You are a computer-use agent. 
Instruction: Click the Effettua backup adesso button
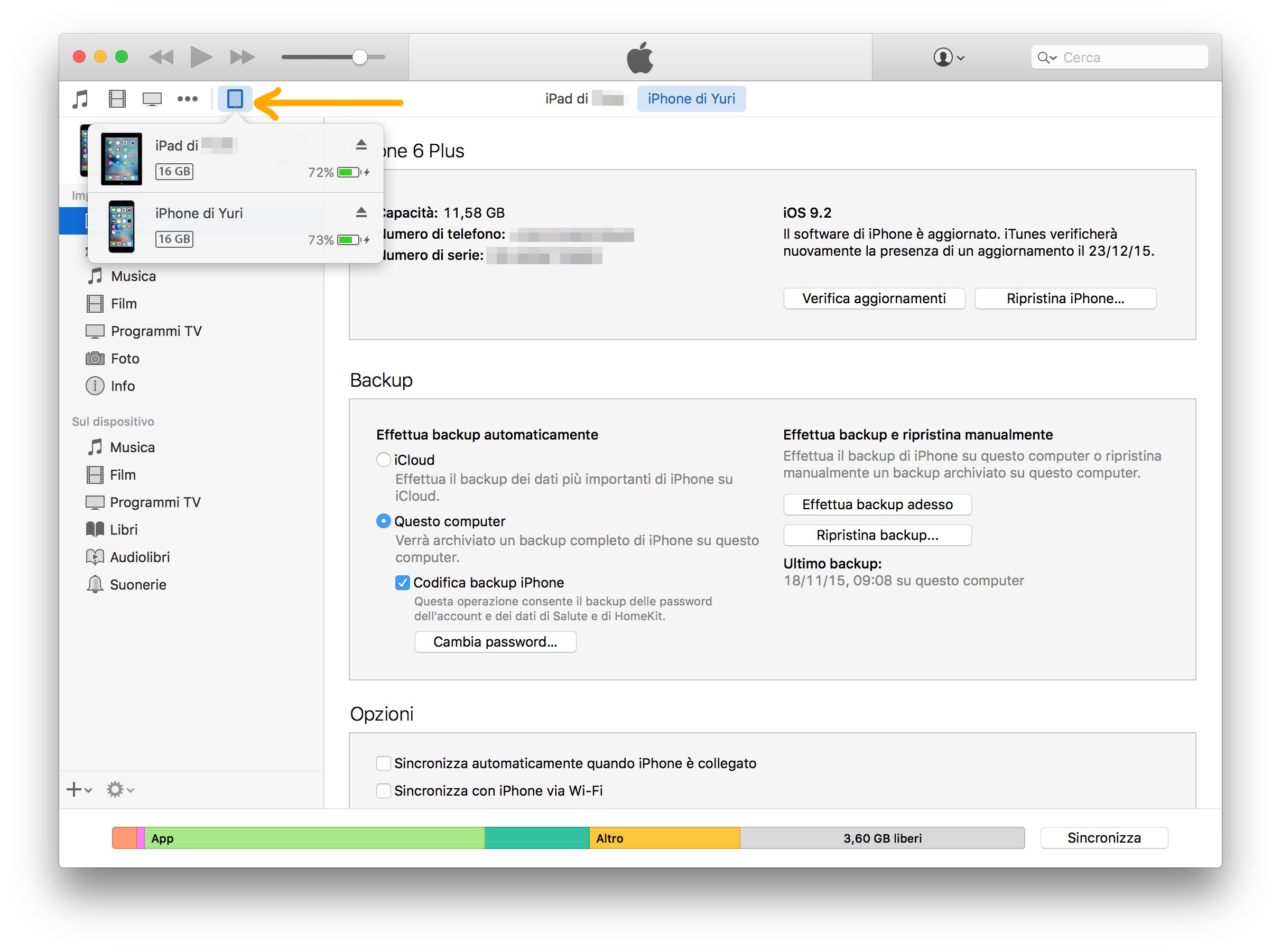[x=877, y=505]
